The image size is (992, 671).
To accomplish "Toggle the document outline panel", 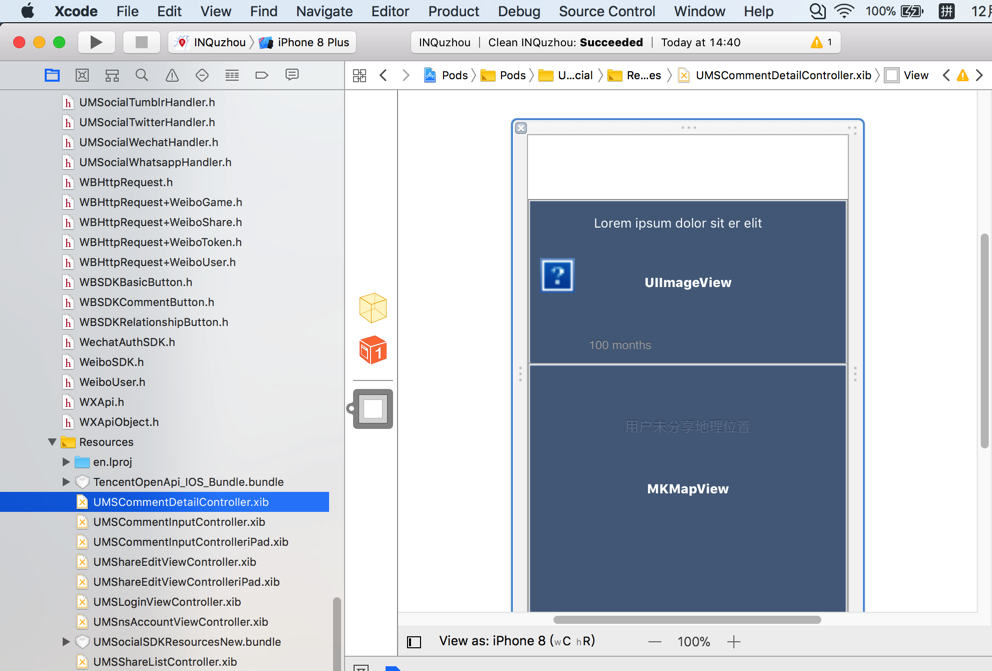I will click(414, 642).
